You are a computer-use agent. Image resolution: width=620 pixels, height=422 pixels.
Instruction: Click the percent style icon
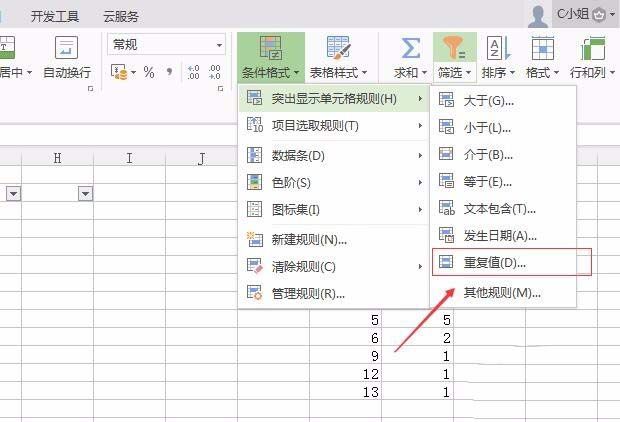(149, 72)
